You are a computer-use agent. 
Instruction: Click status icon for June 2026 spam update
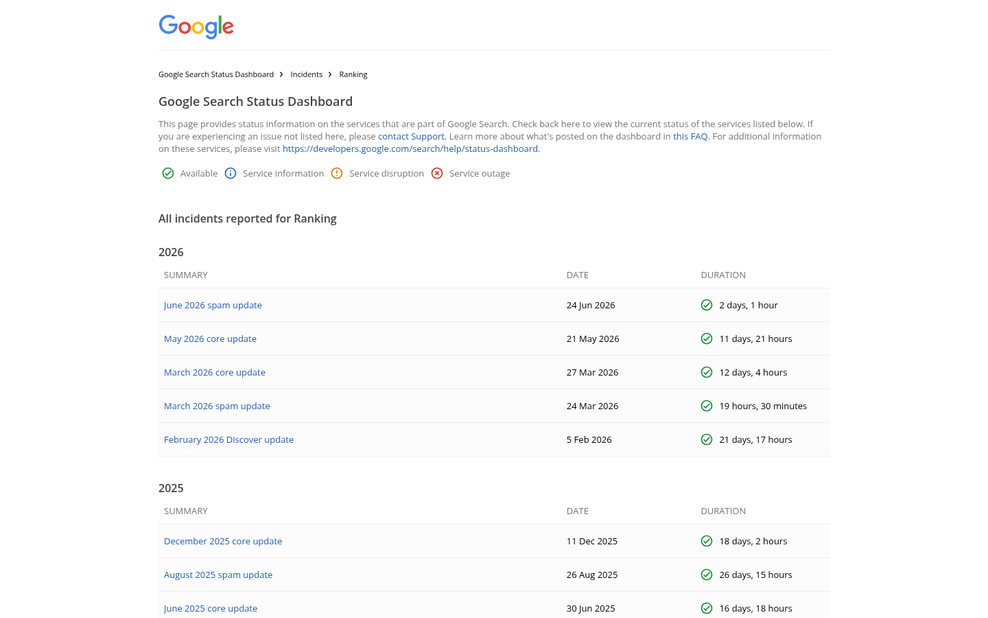tap(706, 305)
